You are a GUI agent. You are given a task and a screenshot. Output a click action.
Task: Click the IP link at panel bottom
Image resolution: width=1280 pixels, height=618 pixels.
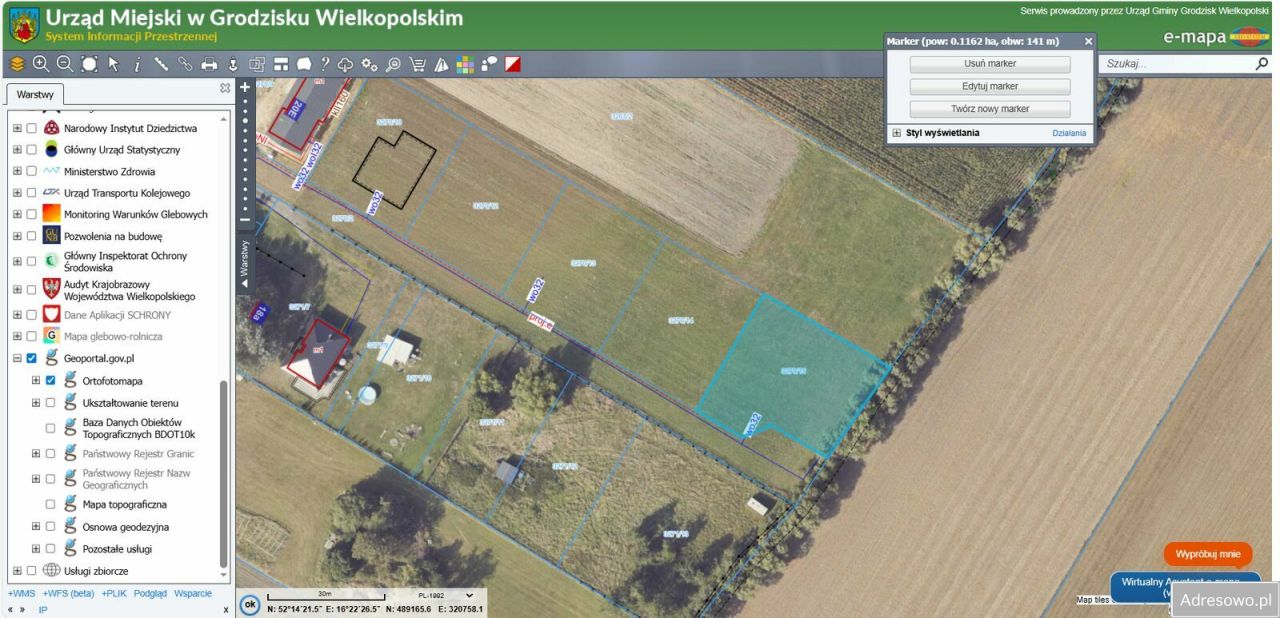tap(43, 609)
